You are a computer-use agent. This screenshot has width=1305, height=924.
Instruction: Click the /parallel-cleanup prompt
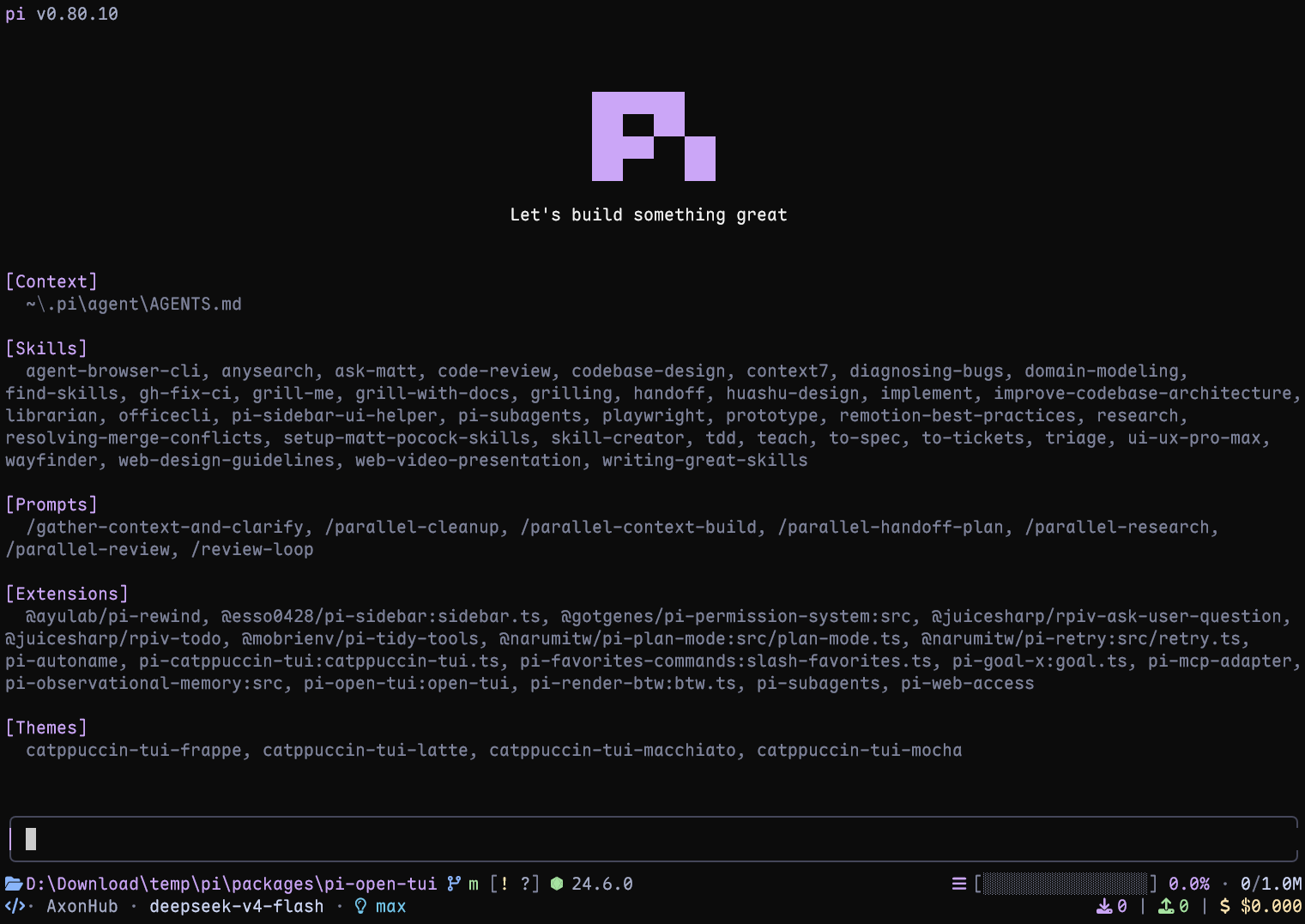412,527
